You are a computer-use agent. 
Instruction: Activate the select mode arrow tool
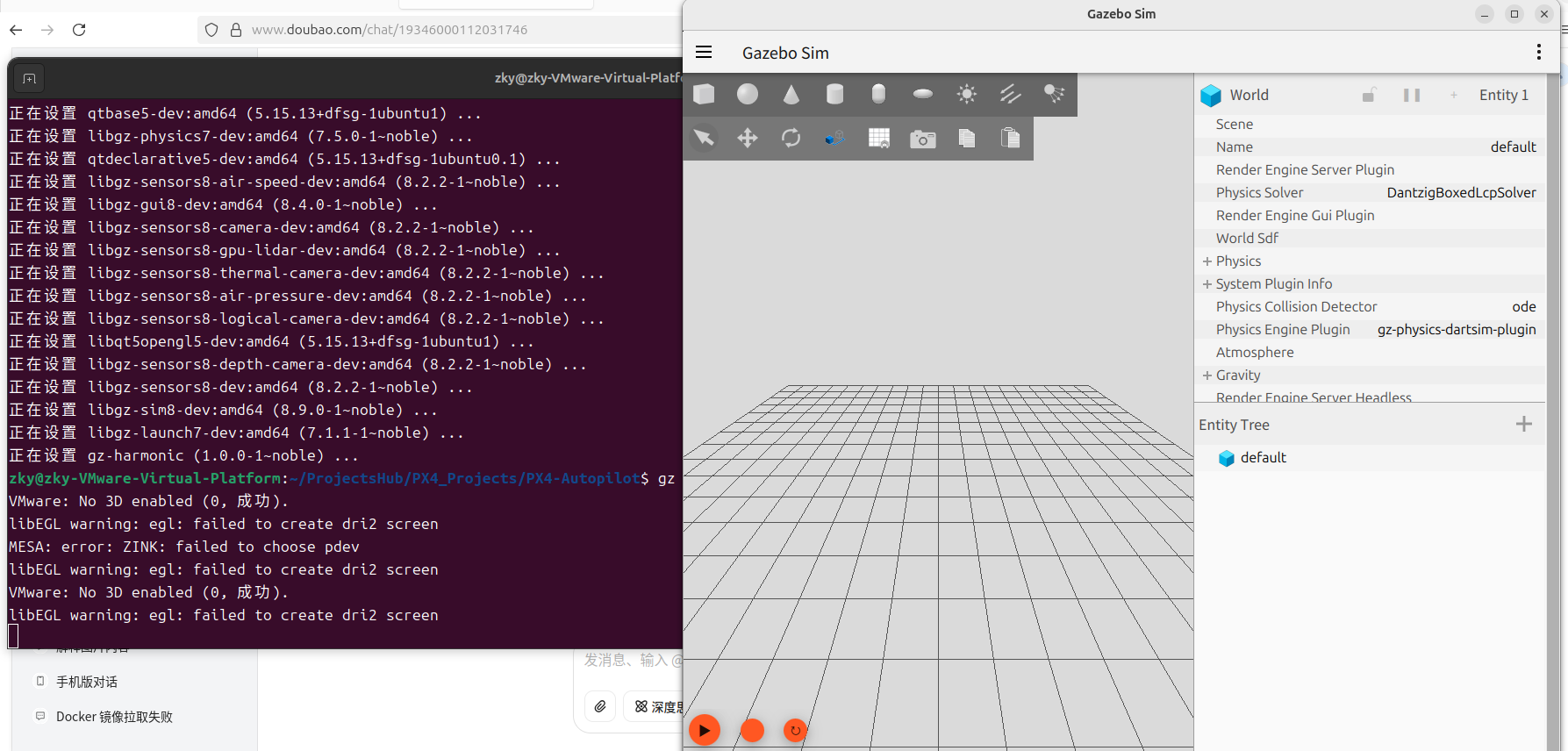point(704,138)
